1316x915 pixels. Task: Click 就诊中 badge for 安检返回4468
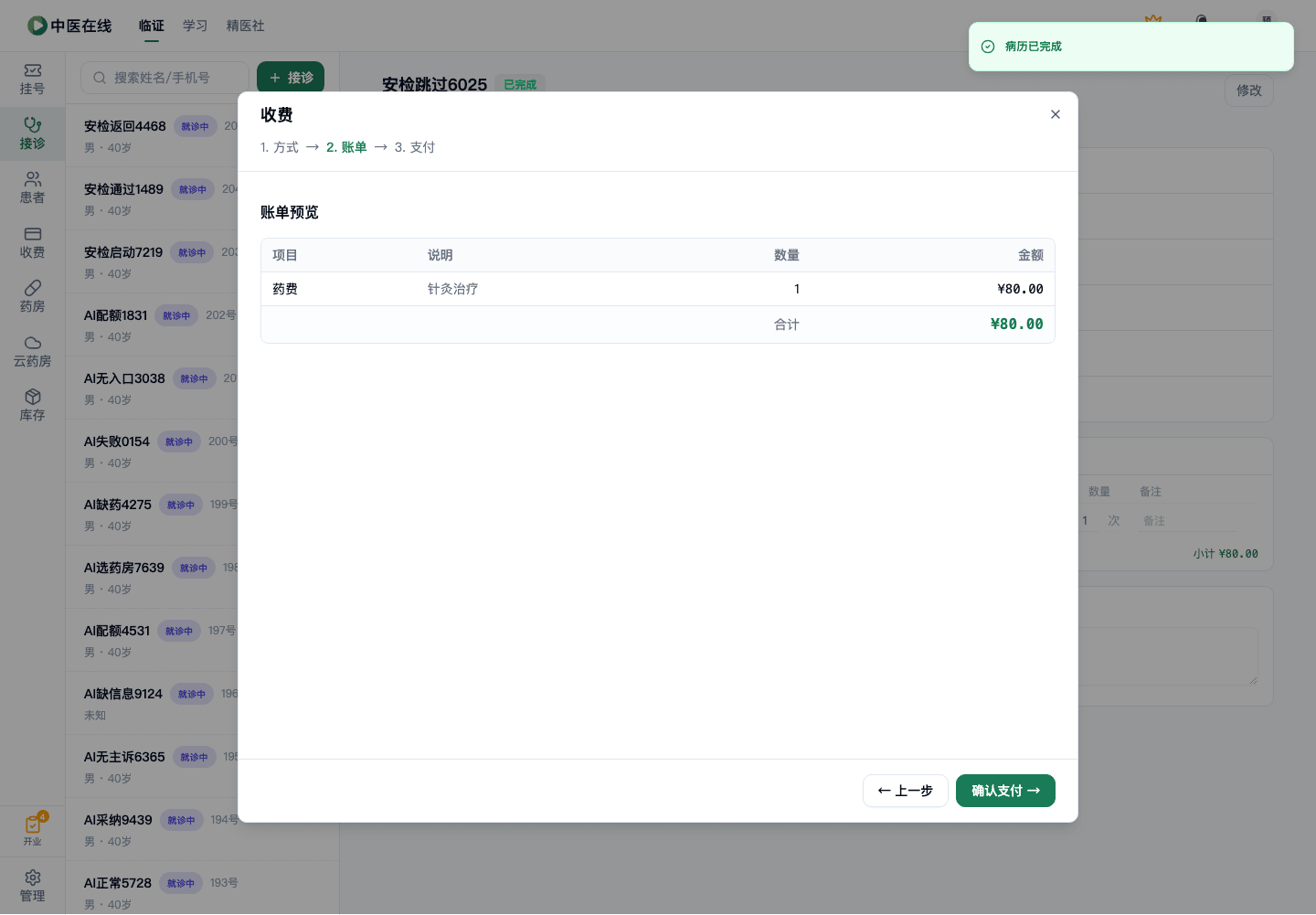click(x=195, y=126)
